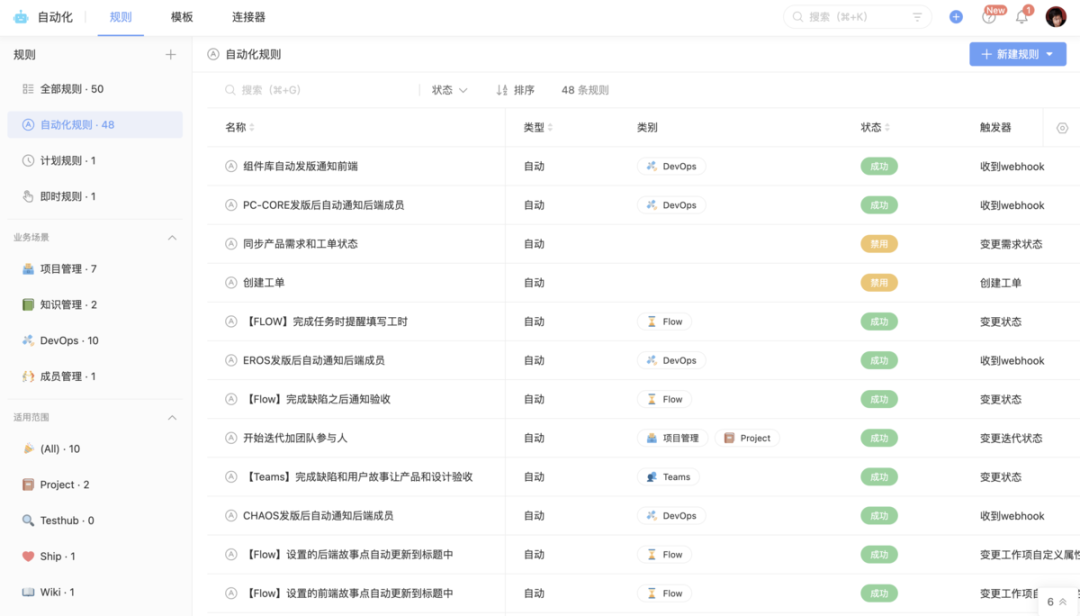Click the 排序 sort button
The height and width of the screenshot is (616, 1080).
(x=515, y=90)
